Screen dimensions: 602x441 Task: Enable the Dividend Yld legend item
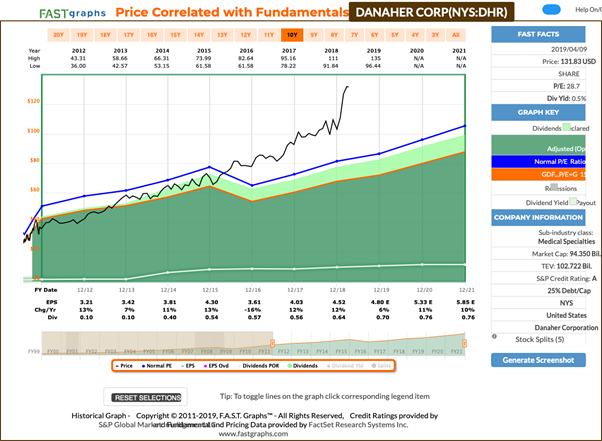click(x=345, y=366)
